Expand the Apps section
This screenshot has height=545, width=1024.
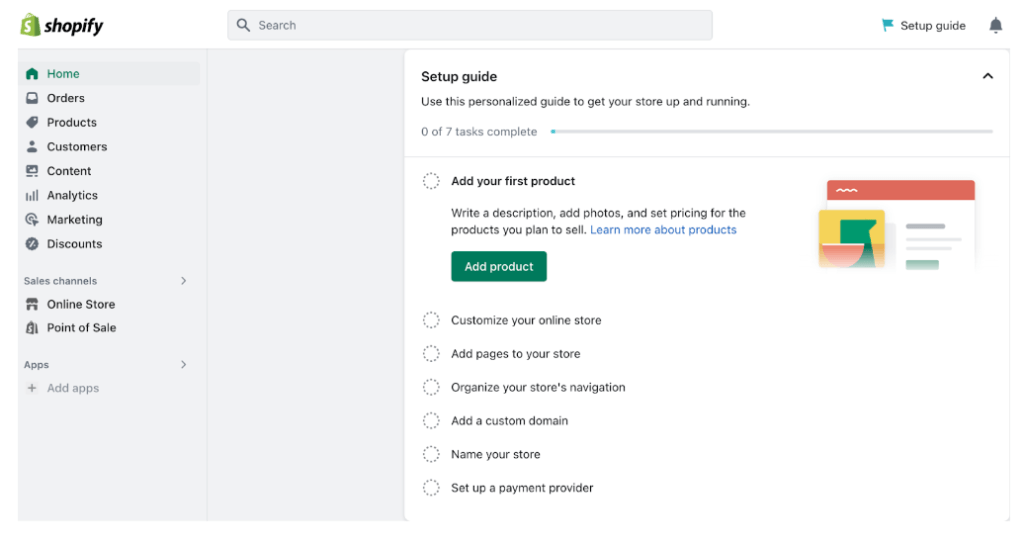point(184,364)
